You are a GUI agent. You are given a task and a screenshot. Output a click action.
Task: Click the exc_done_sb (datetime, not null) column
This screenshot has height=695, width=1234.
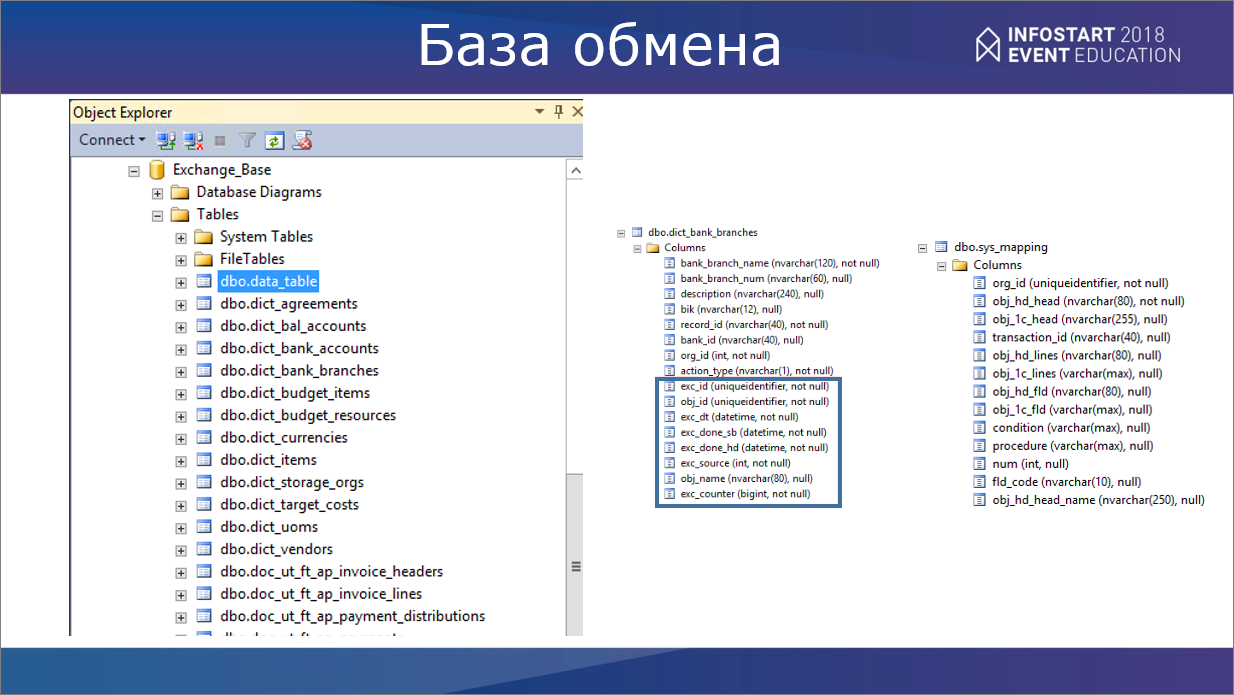pos(753,432)
